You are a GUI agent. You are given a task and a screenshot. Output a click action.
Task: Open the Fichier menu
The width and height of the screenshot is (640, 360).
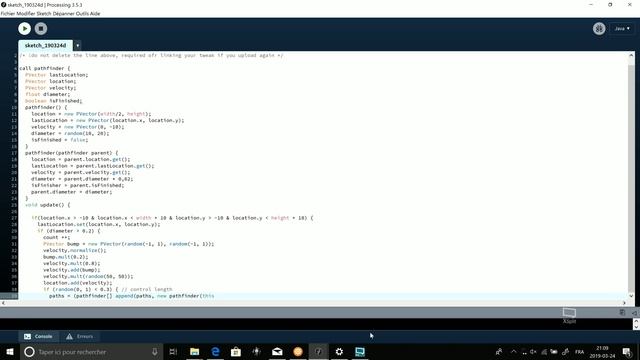tap(8, 13)
